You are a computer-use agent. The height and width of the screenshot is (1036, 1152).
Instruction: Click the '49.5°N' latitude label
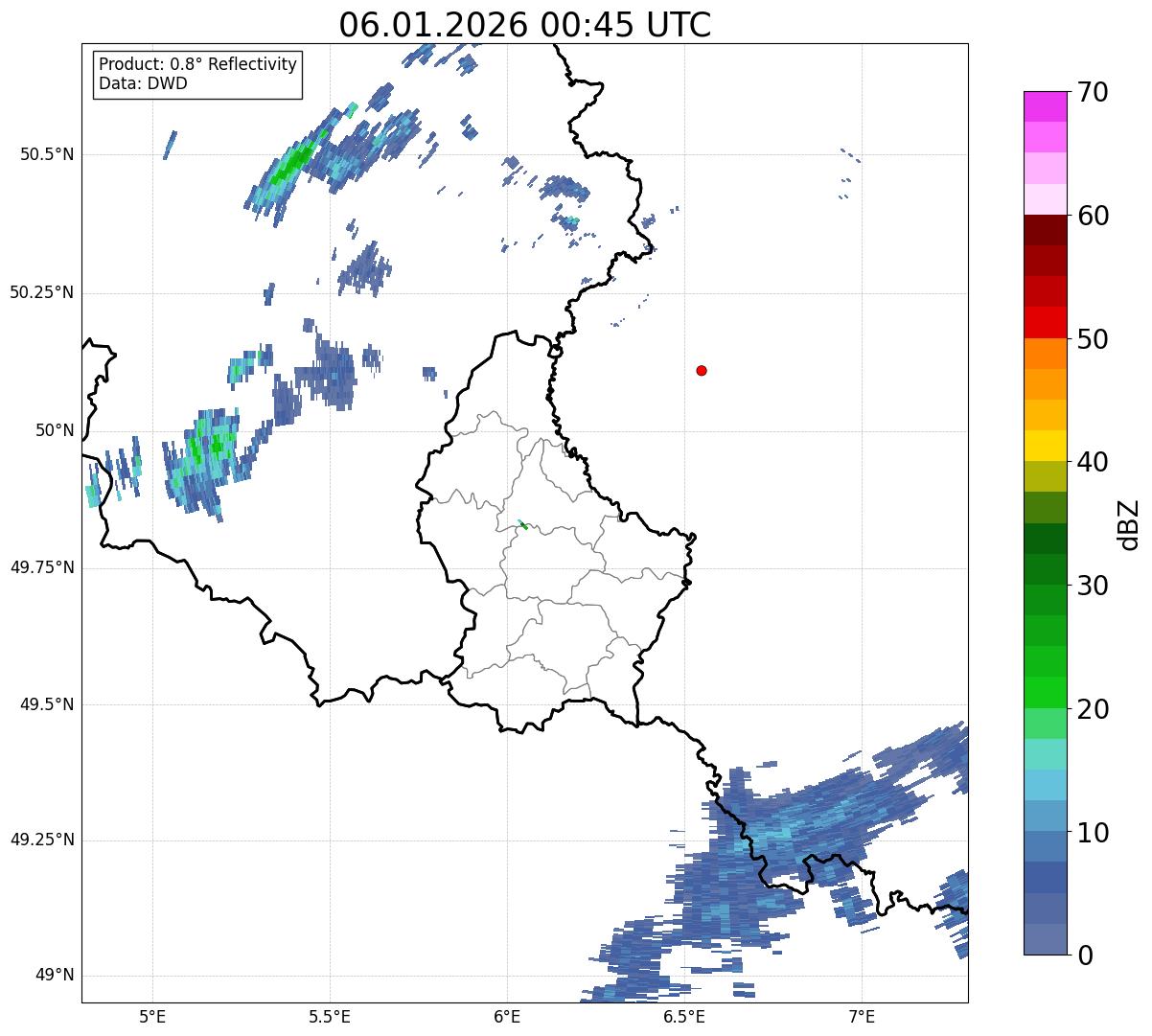(x=46, y=704)
